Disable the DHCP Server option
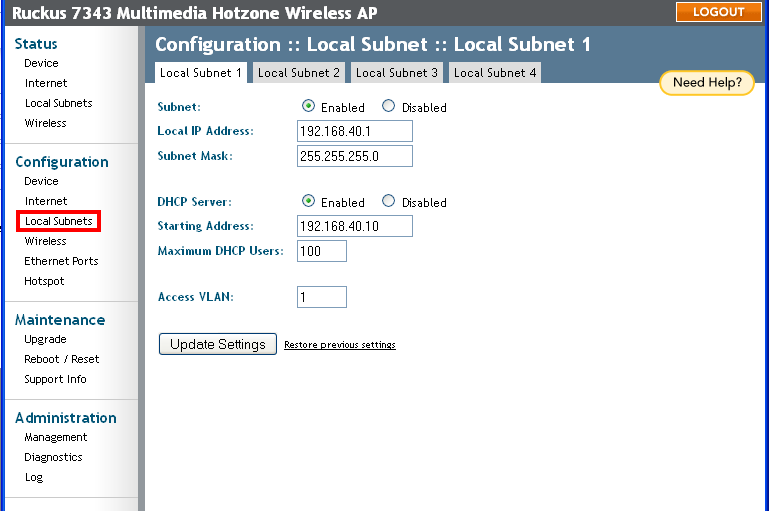 [x=389, y=201]
